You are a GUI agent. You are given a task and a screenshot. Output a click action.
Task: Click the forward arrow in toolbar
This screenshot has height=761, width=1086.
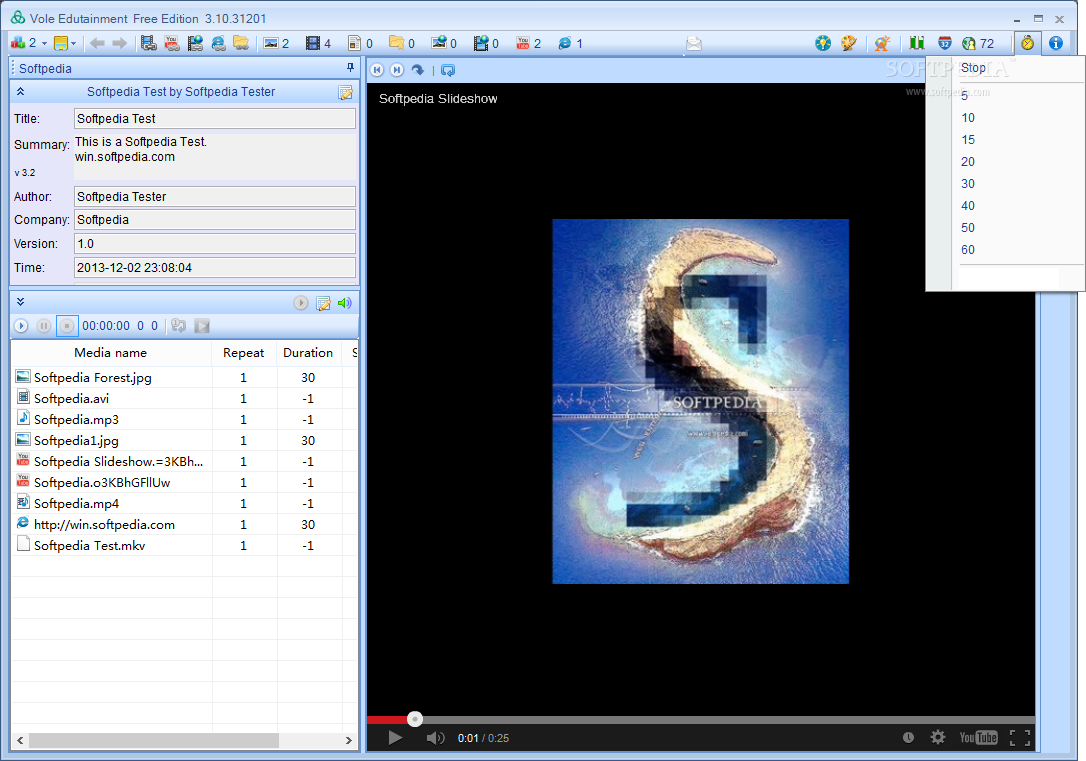click(x=120, y=43)
